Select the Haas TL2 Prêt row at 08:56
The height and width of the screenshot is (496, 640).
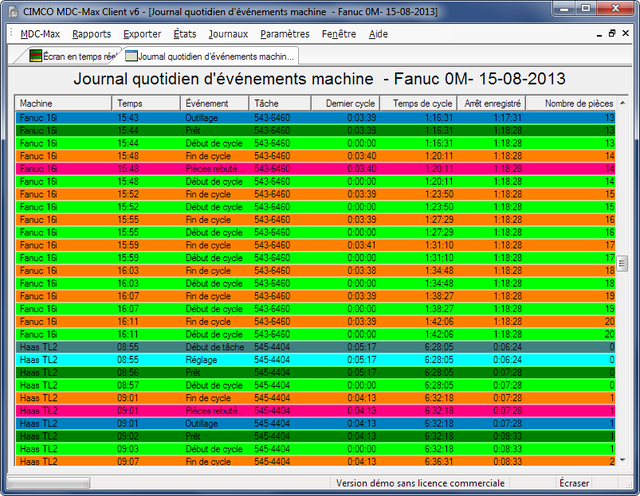click(316, 372)
